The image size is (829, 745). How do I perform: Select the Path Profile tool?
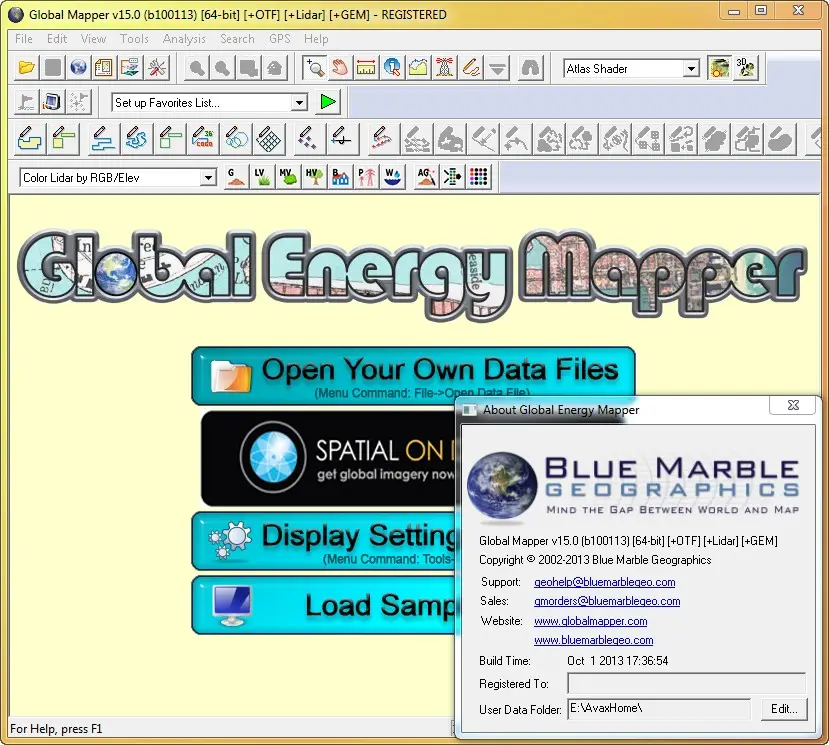(418, 68)
